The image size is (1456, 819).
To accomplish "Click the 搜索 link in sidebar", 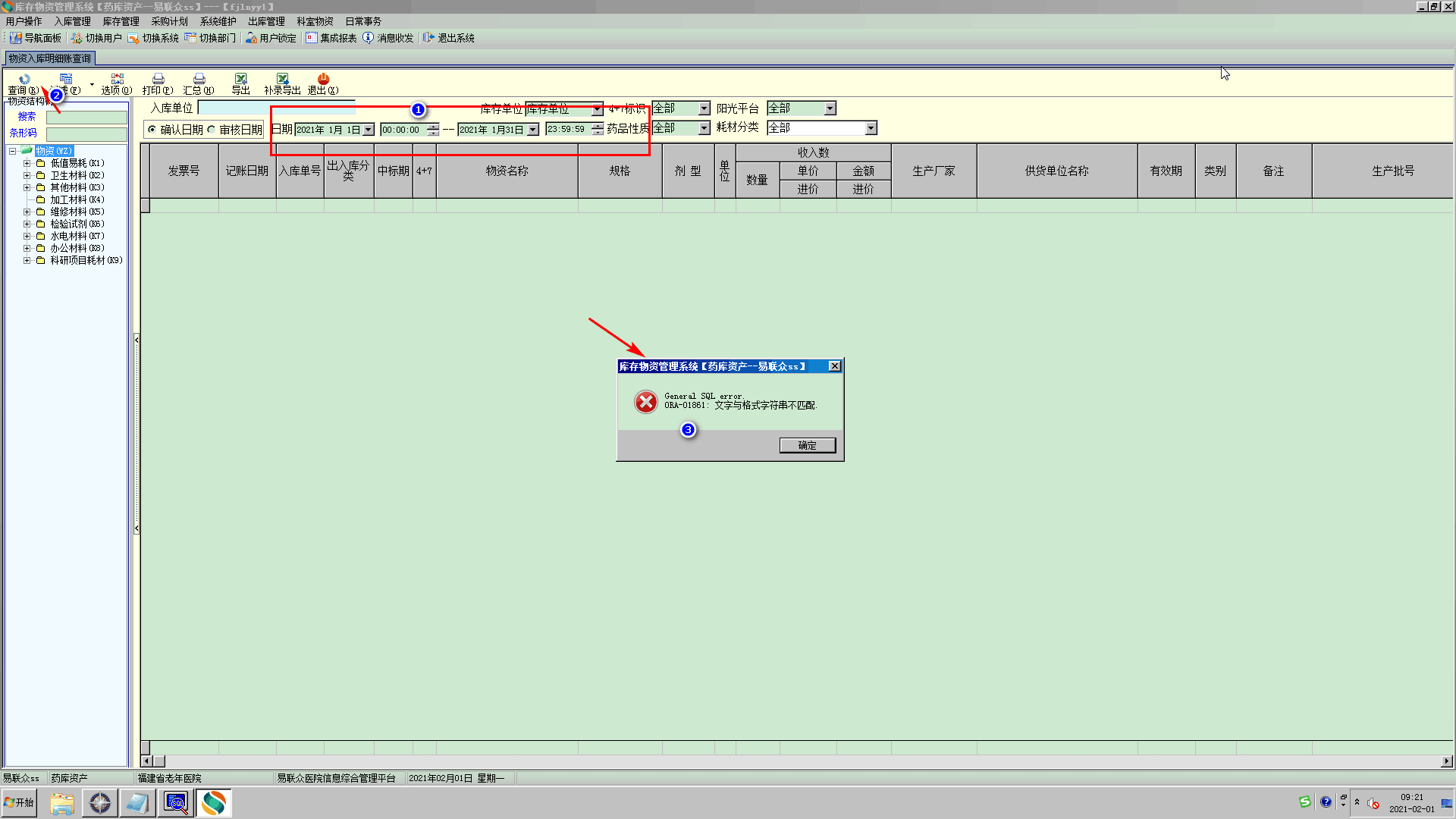I will tap(27, 117).
